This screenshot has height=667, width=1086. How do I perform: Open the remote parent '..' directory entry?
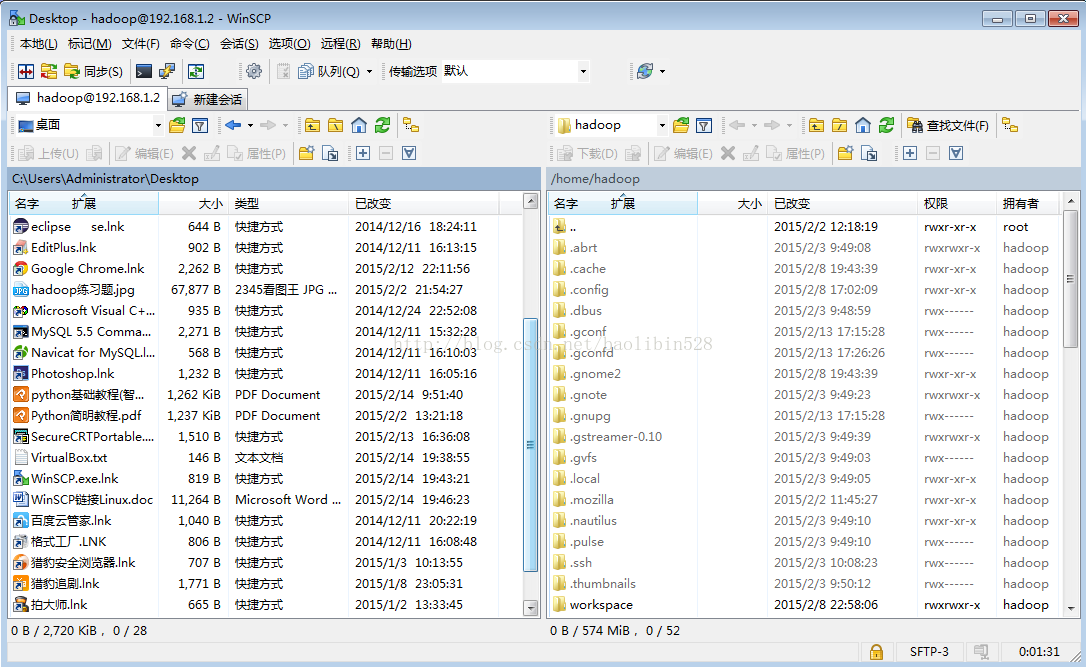click(x=573, y=226)
